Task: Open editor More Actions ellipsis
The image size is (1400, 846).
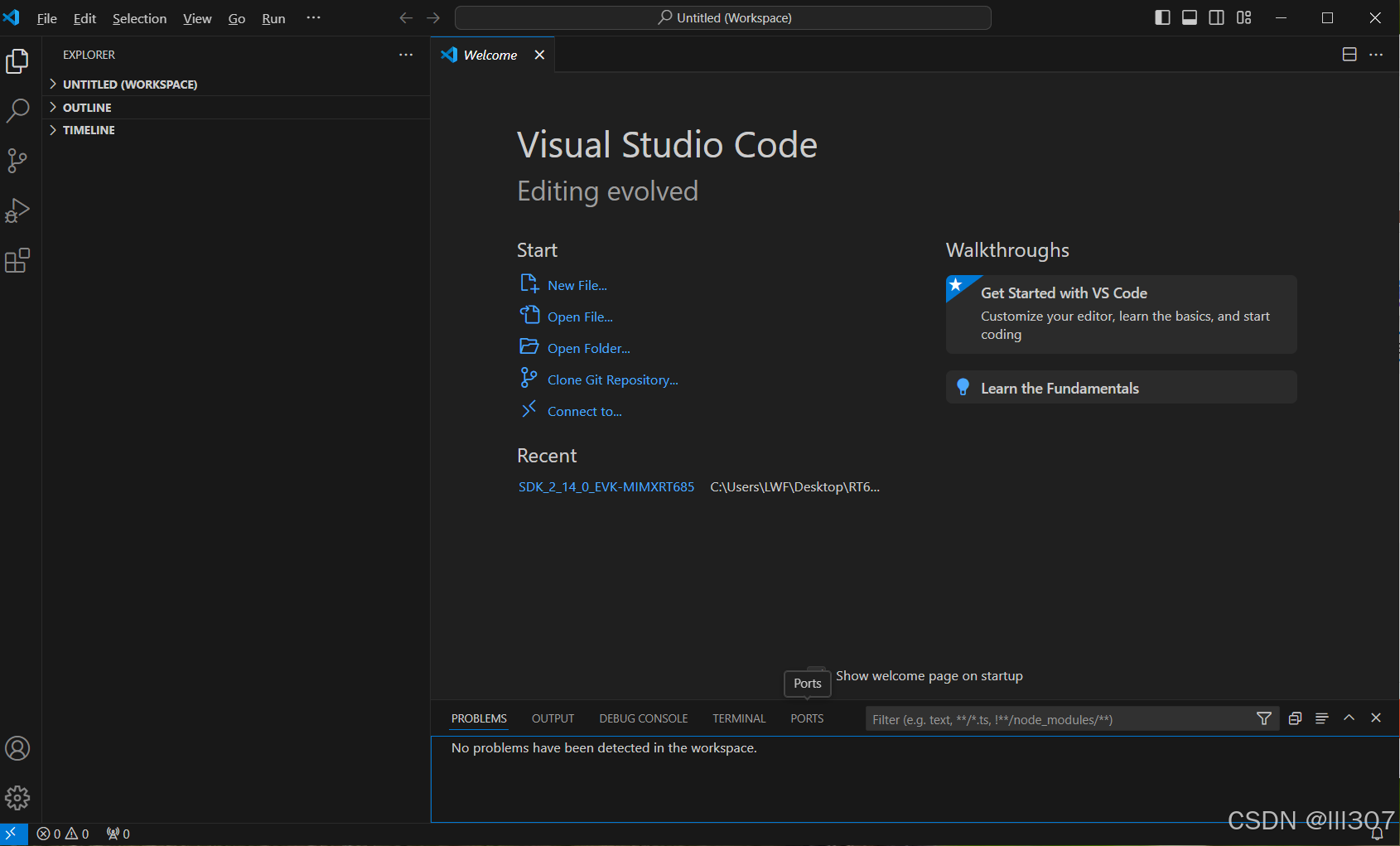Action: (1376, 55)
